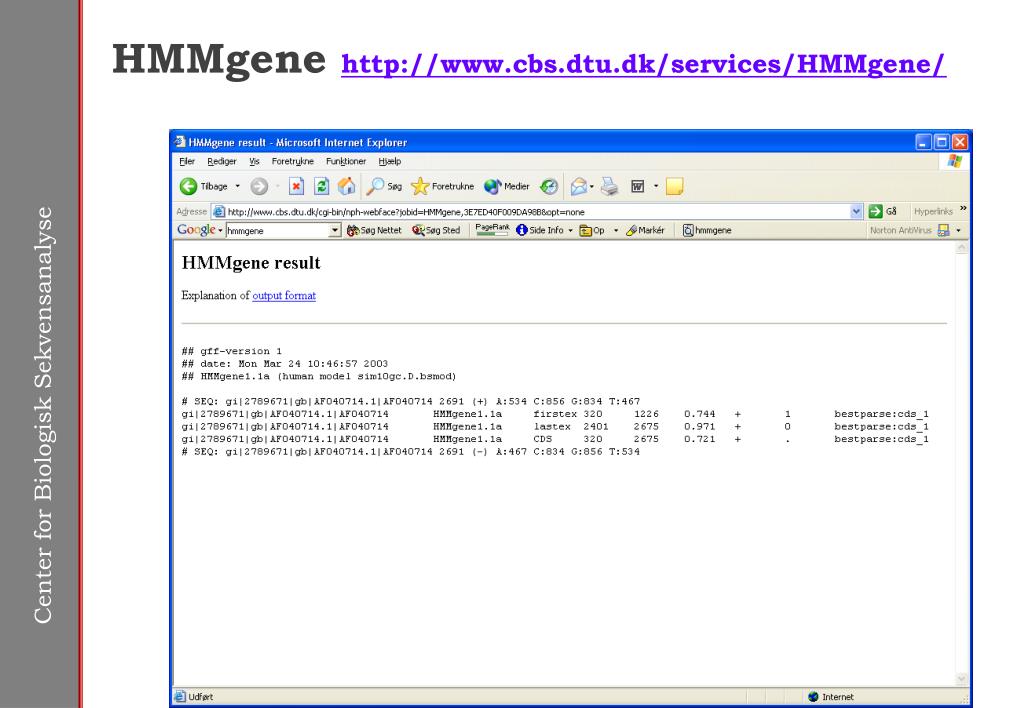The image size is (1023, 708).
Task: Click Internet zone globe in status bar
Action: 813,697
